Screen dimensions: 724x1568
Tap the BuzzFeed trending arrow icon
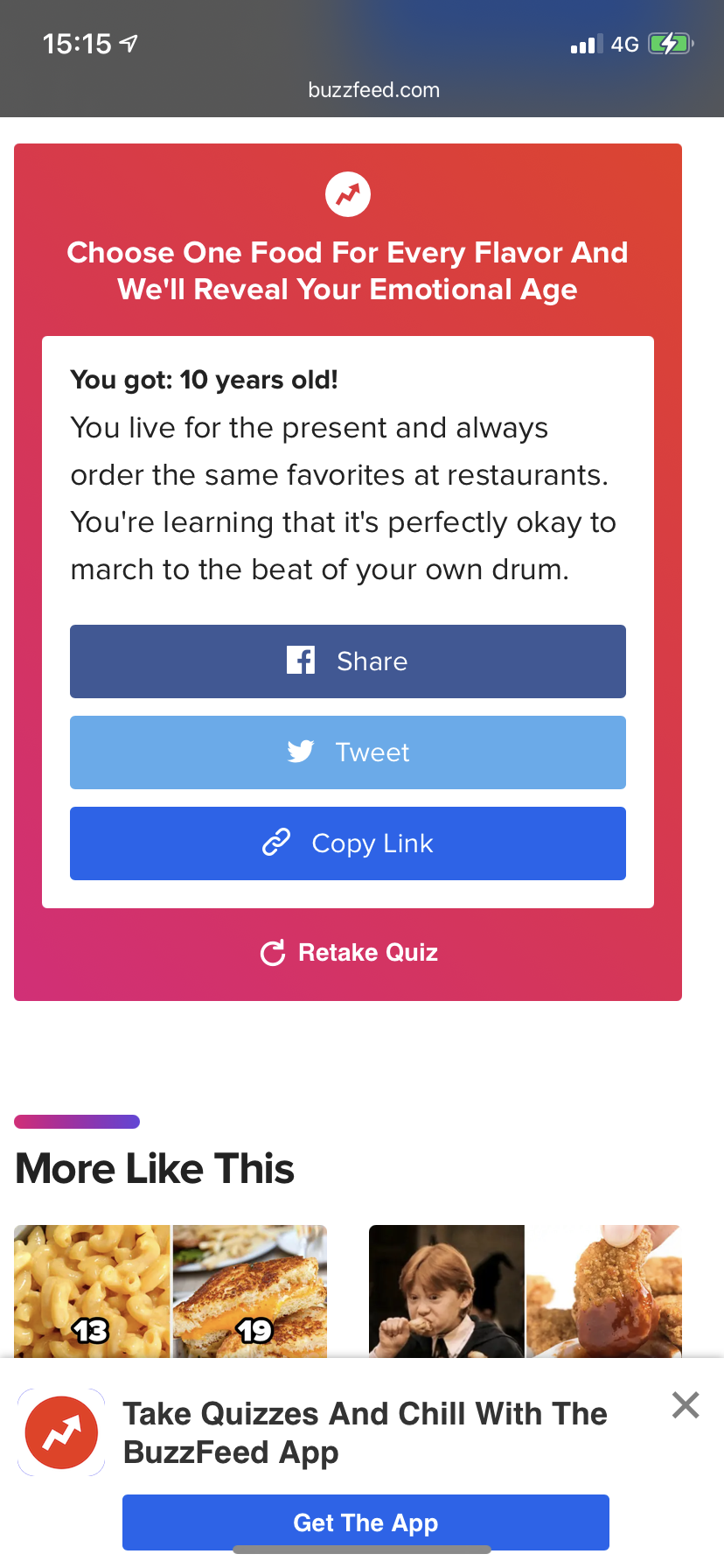pos(348,194)
